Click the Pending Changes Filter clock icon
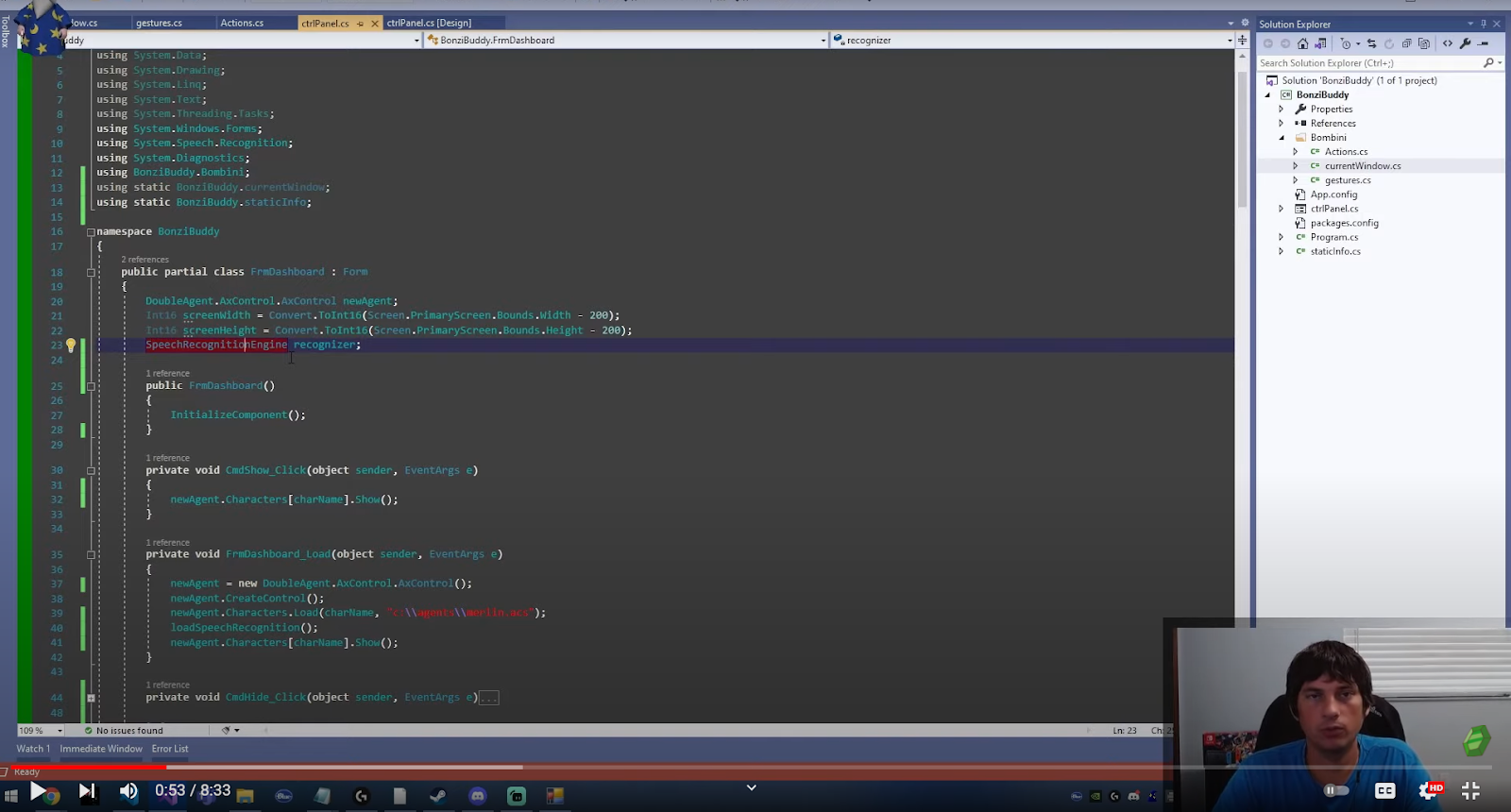 pyautogui.click(x=1346, y=43)
